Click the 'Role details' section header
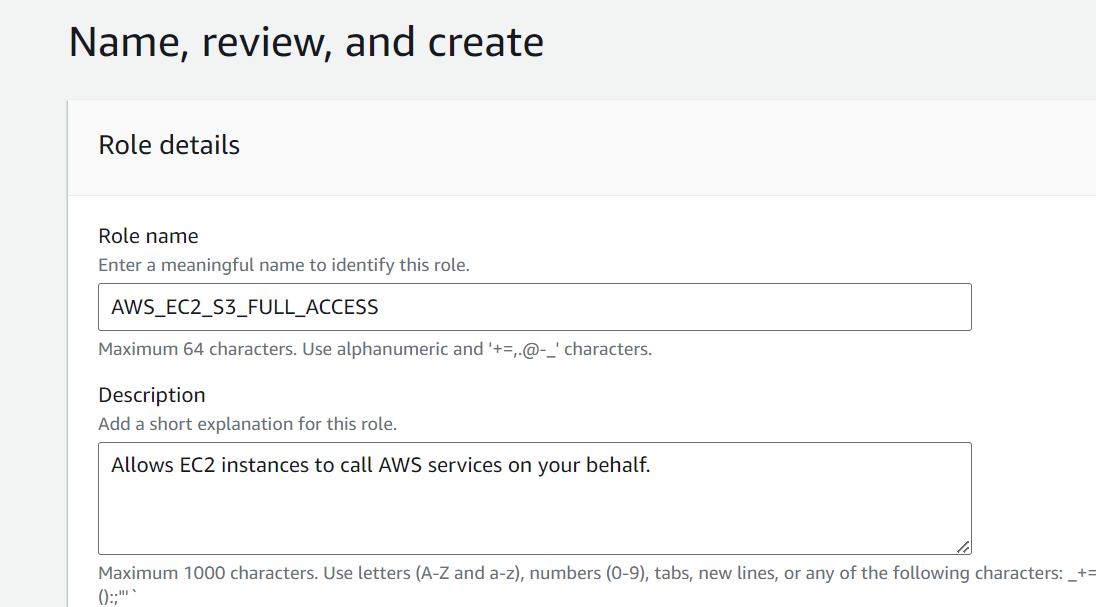The height and width of the screenshot is (607, 1096). click(169, 145)
